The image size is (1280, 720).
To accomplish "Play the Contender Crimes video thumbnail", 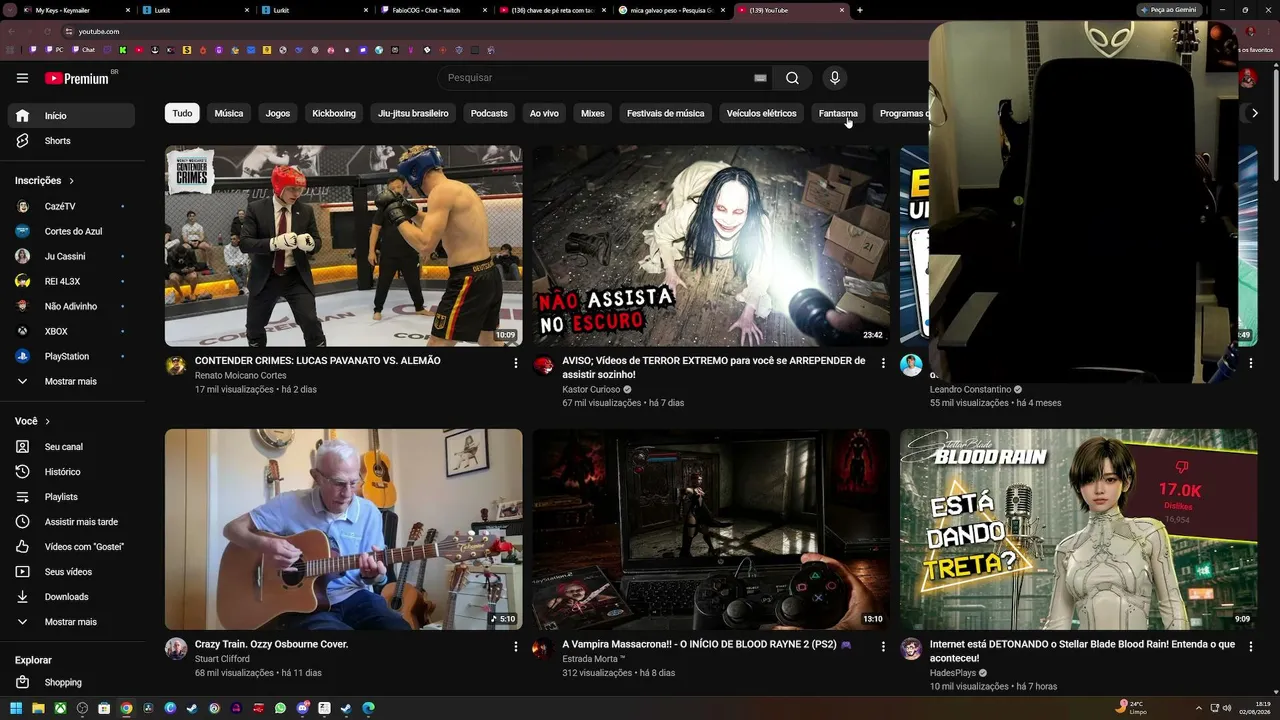I will pos(343,246).
